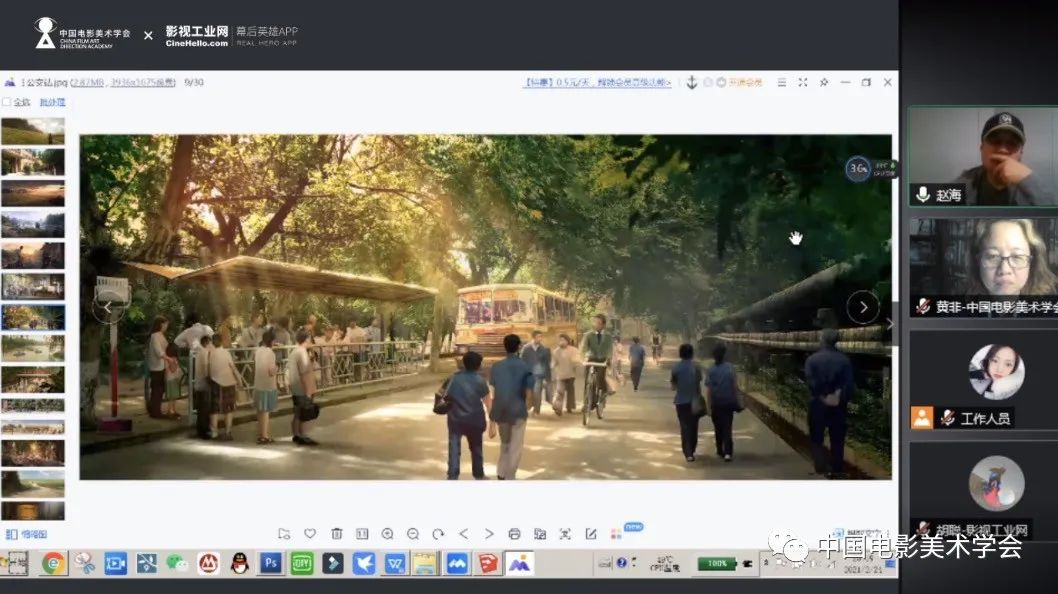Click the batch operation link beside select all

coord(52,102)
